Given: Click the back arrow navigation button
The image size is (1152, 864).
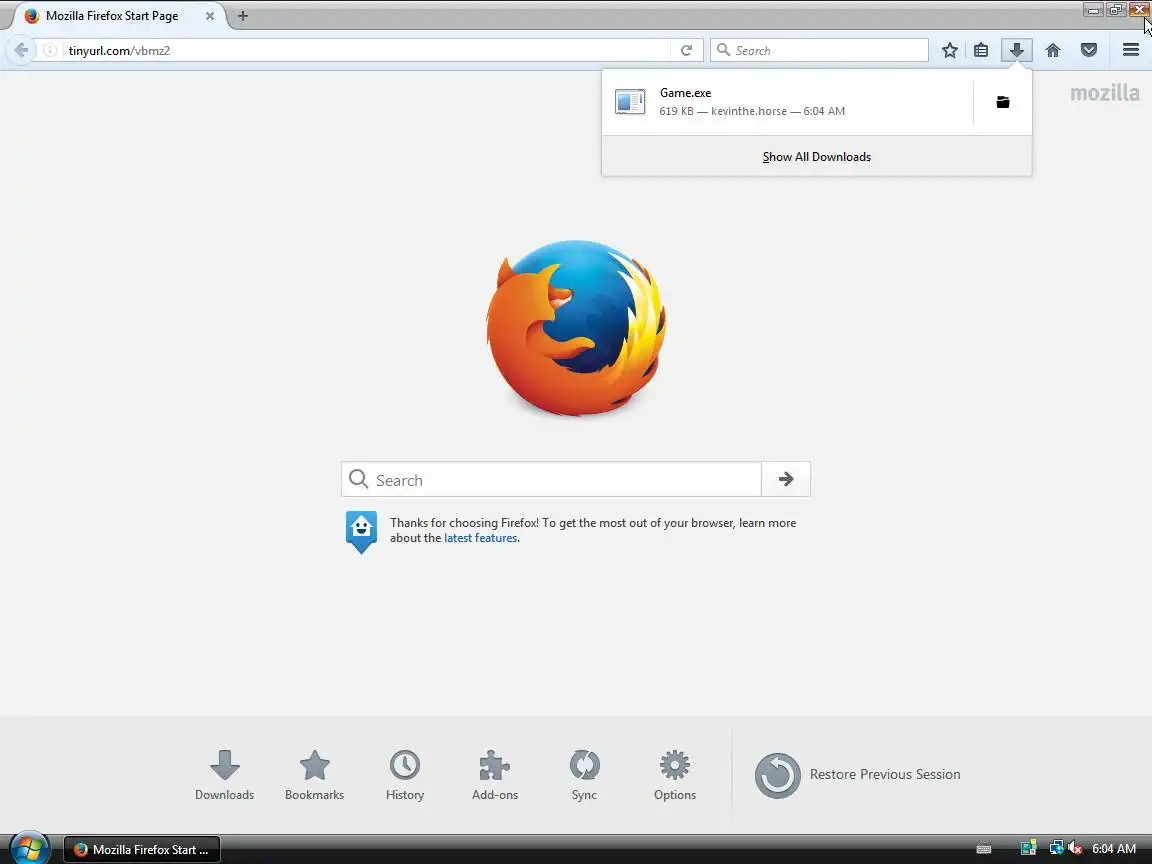Looking at the screenshot, I should pos(21,50).
